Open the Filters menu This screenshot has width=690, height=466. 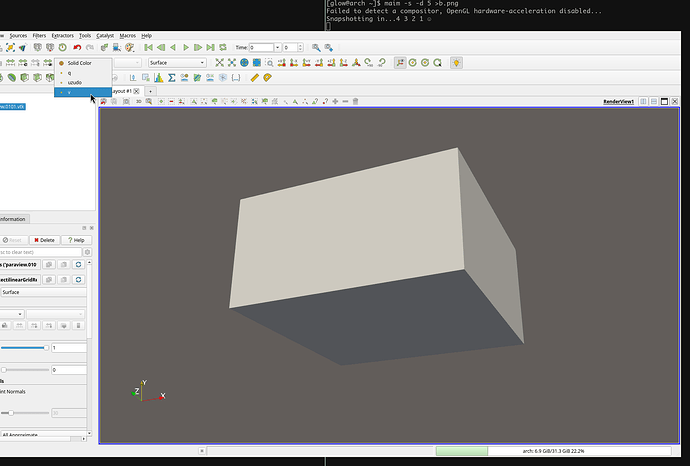pyautogui.click(x=41, y=35)
